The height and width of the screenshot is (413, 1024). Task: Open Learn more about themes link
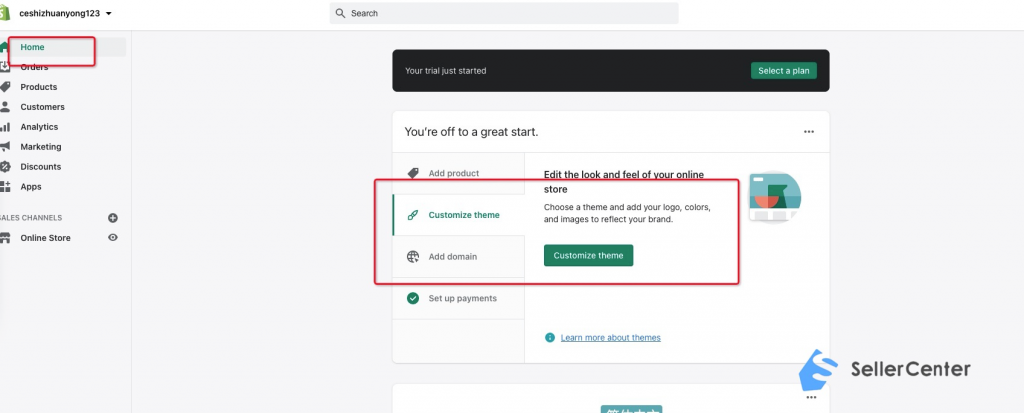611,338
